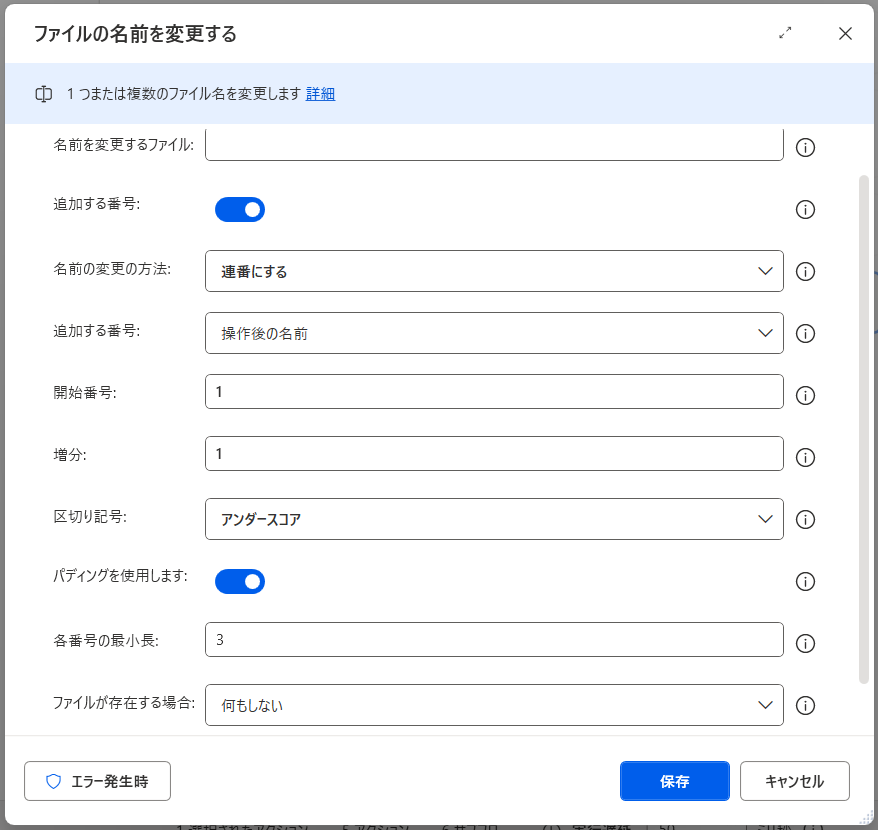This screenshot has width=878, height=830.
Task: Toggle the 追加する番号 switch off
Action: tap(240, 209)
